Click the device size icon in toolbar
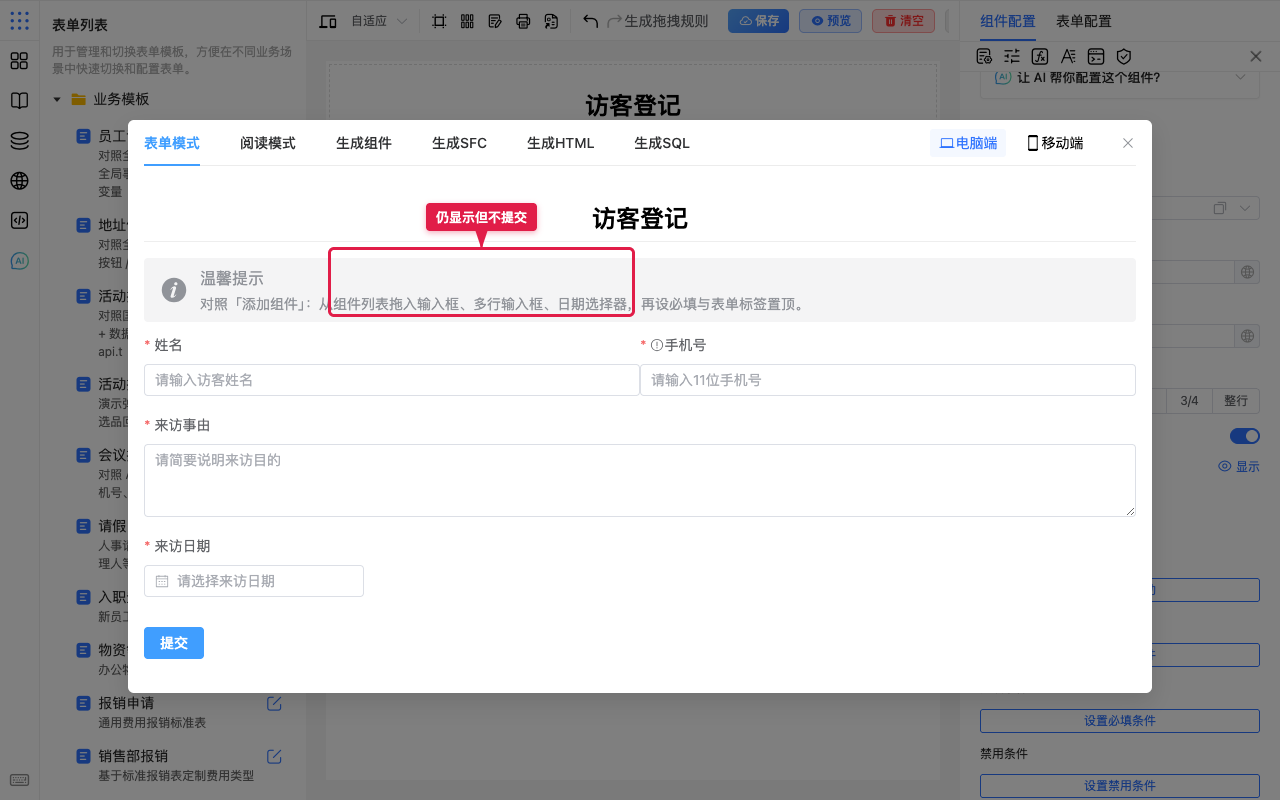 pos(328,21)
